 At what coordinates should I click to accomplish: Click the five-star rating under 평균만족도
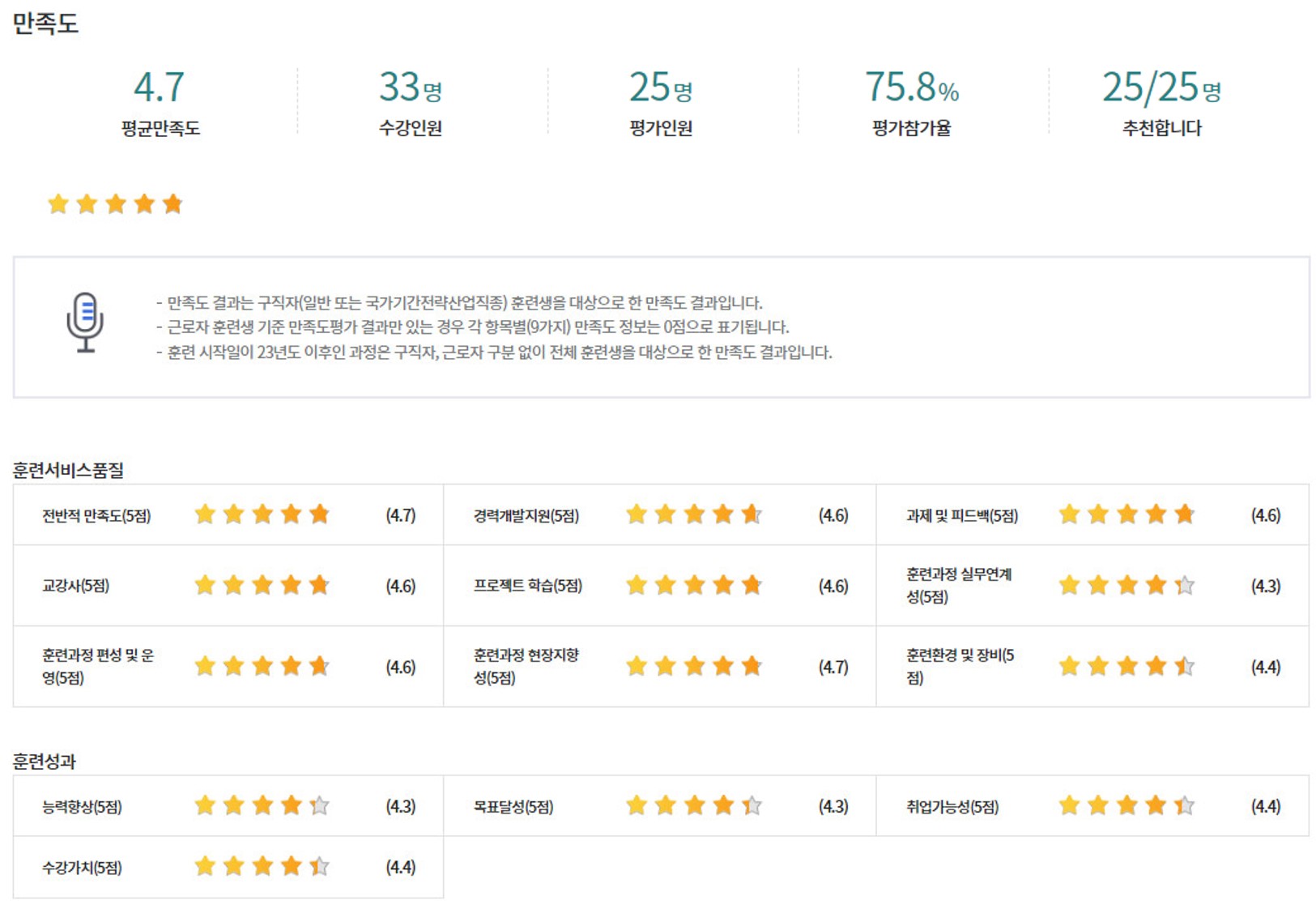point(115,204)
